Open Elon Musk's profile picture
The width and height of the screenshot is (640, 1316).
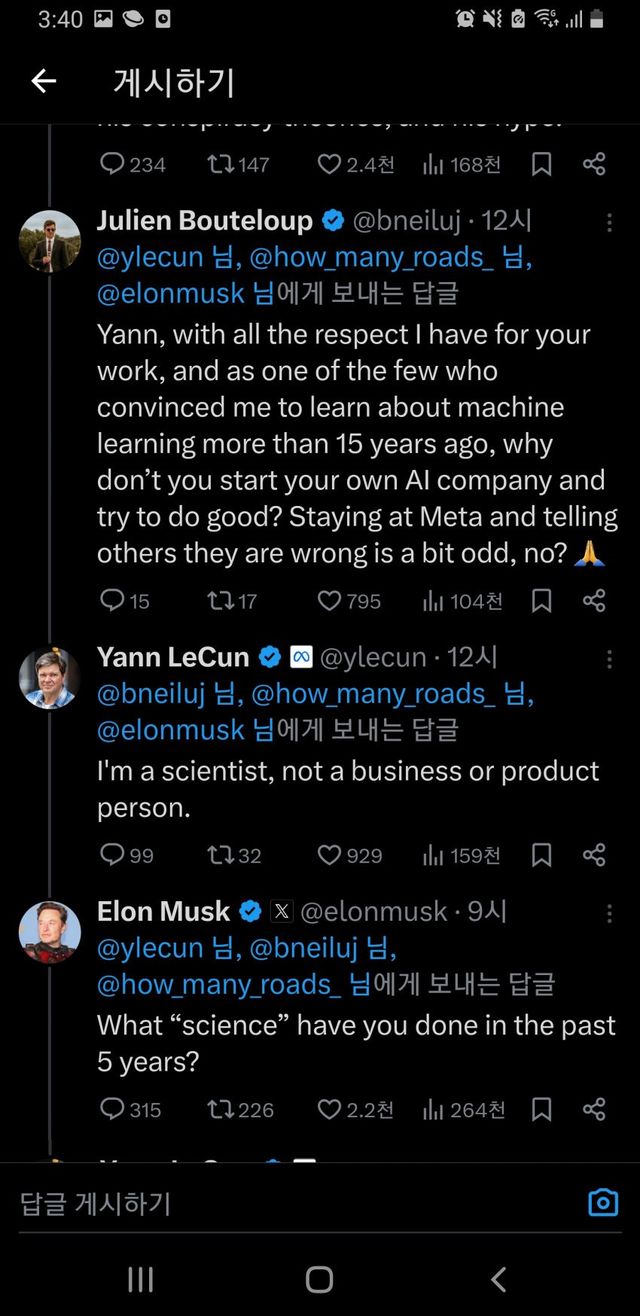[x=50, y=933]
